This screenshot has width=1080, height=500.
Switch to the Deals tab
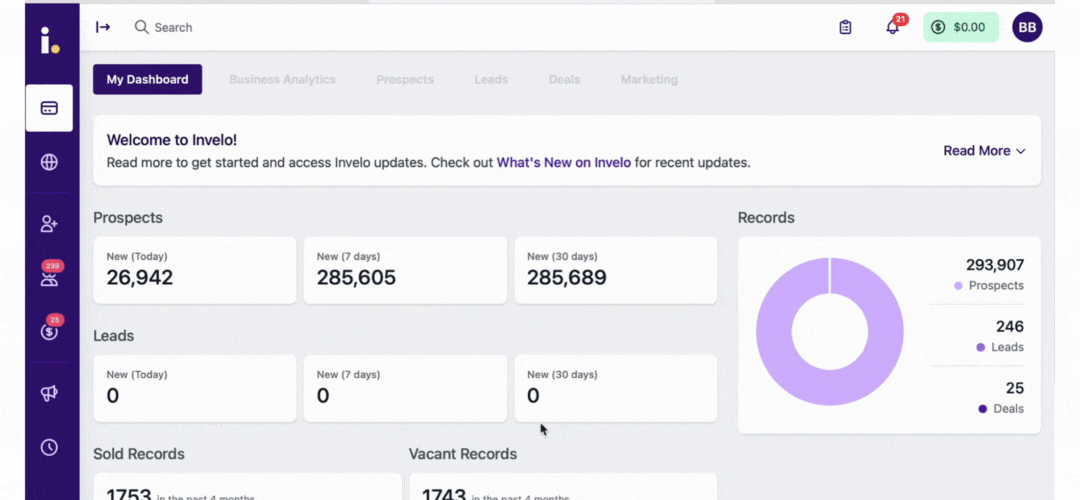(564, 79)
